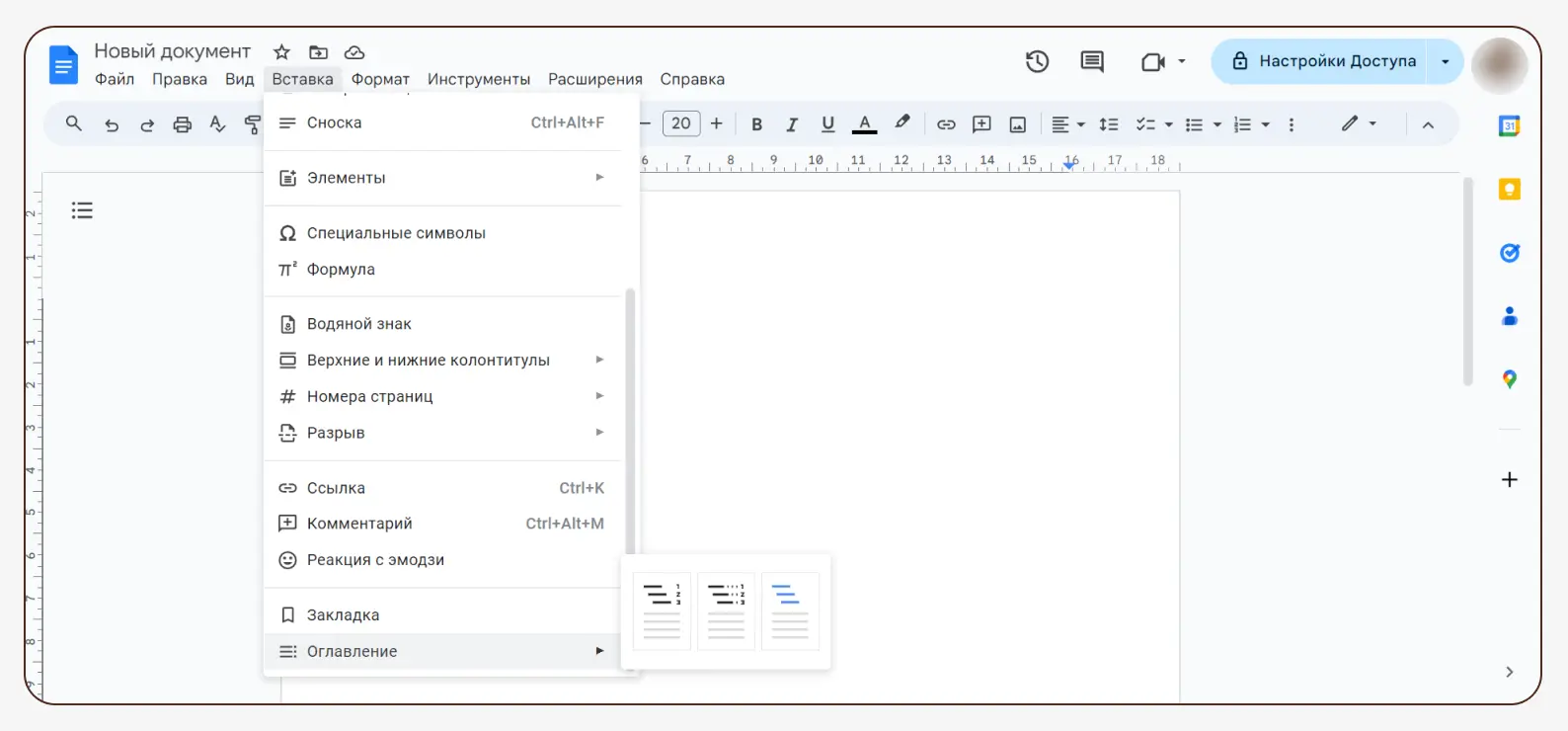Expand the Элементы submenu

coord(443,178)
